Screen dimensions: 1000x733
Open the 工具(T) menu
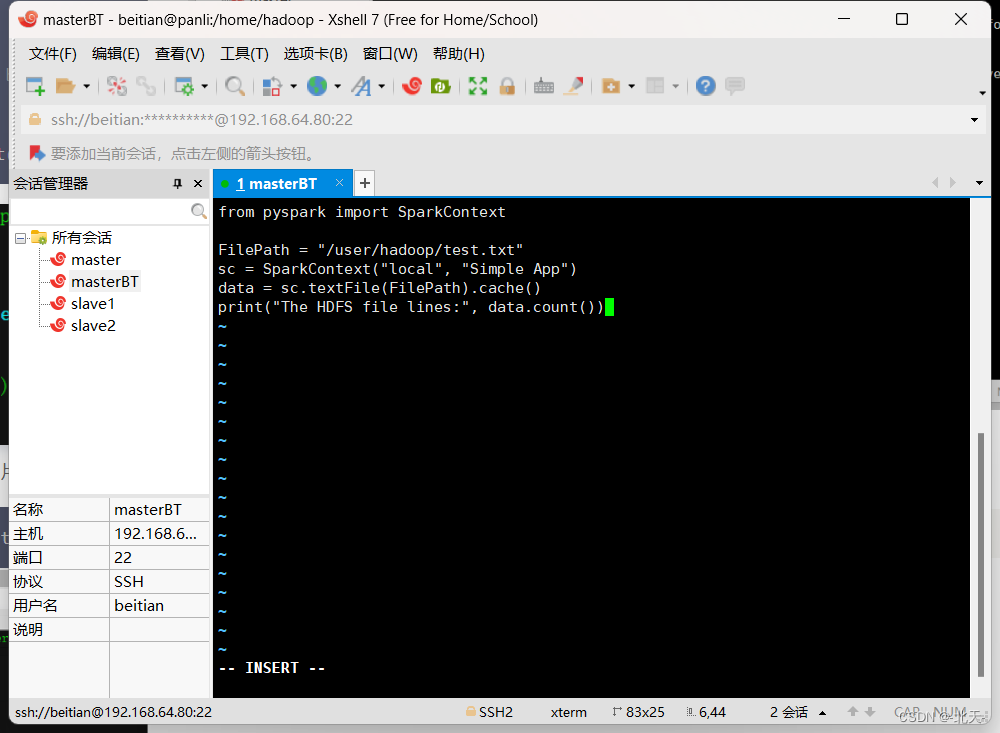pos(244,54)
